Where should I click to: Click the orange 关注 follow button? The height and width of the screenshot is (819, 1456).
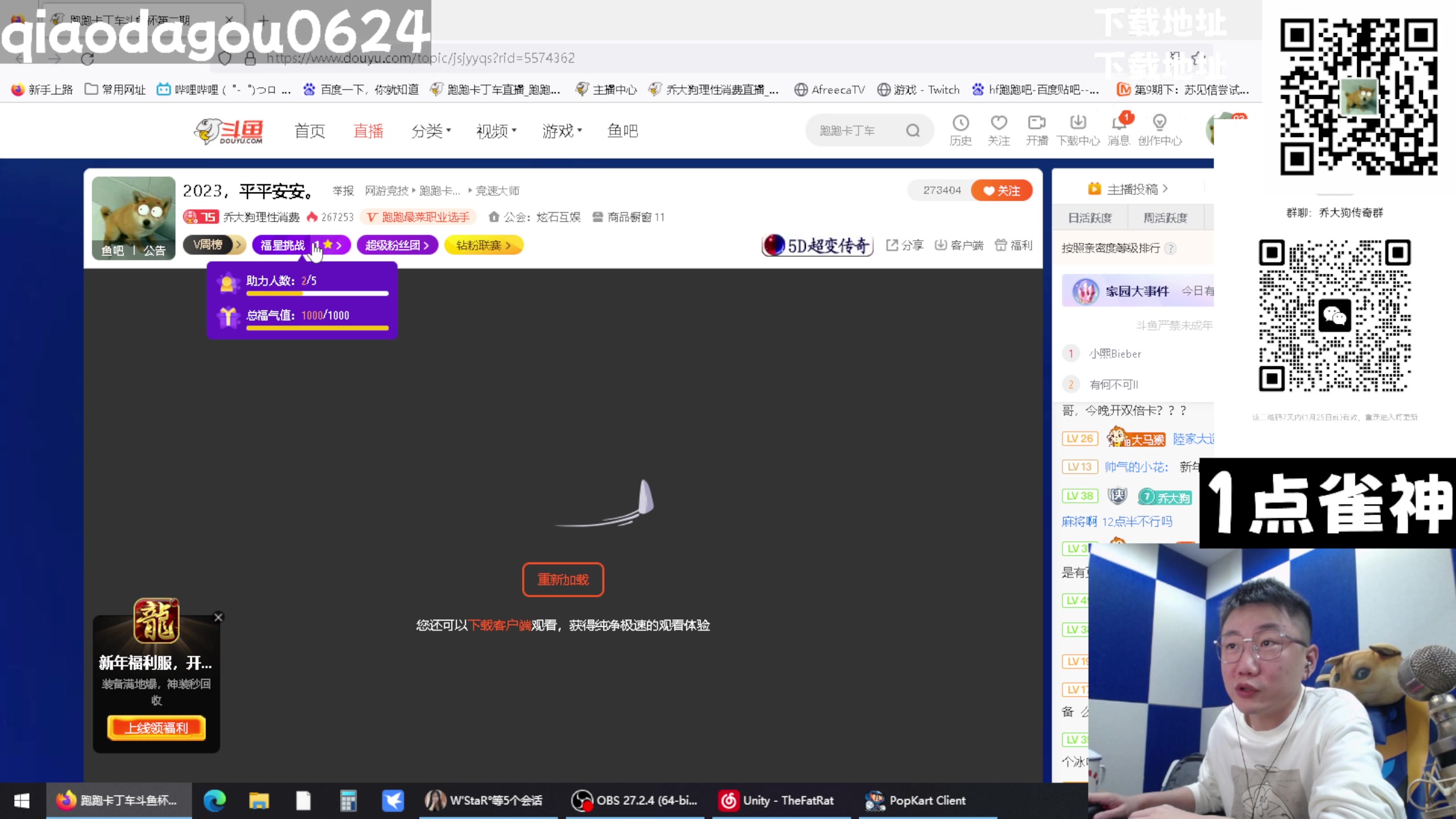click(x=1002, y=191)
